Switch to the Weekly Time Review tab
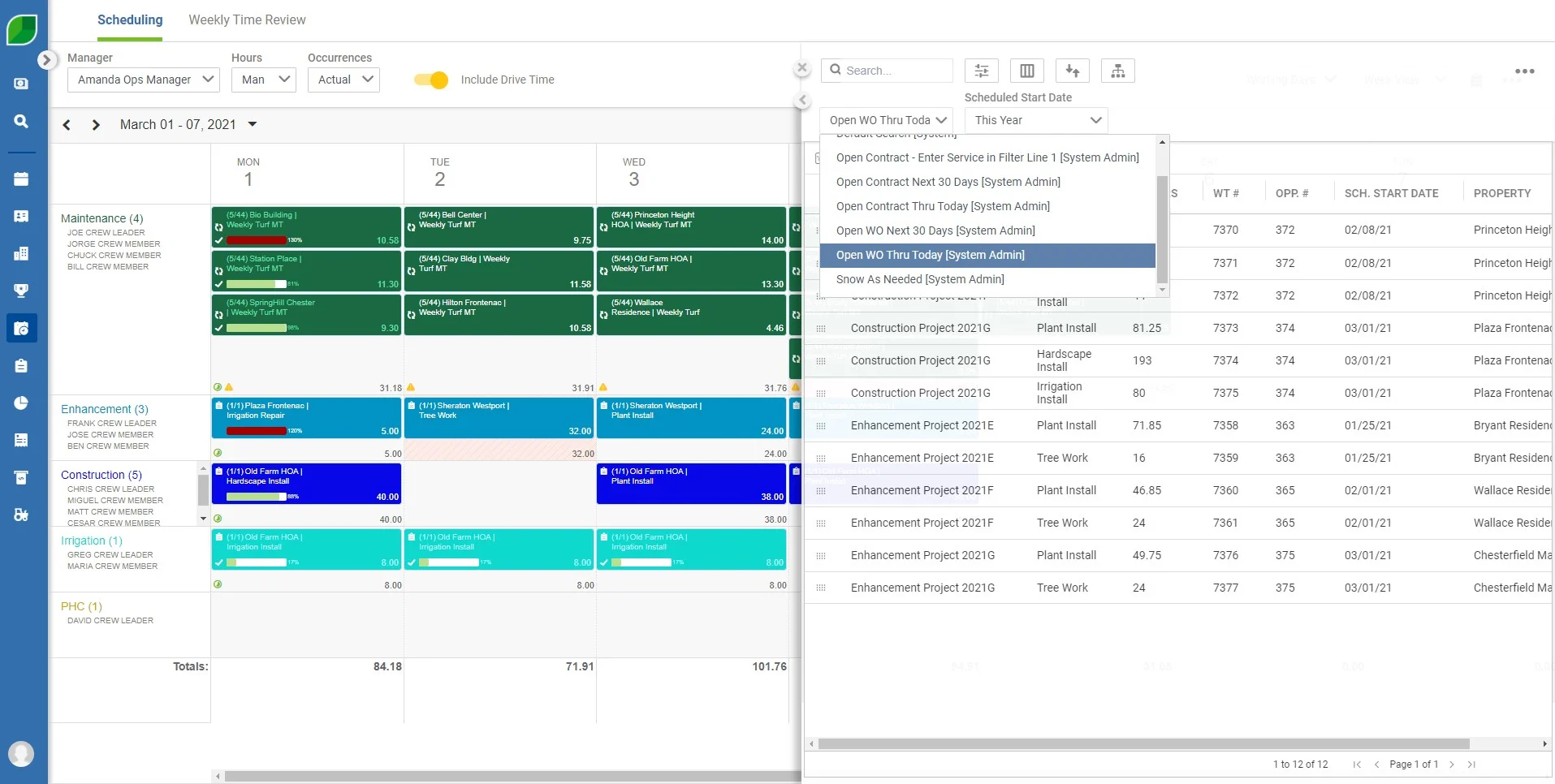1555x784 pixels. click(x=247, y=19)
